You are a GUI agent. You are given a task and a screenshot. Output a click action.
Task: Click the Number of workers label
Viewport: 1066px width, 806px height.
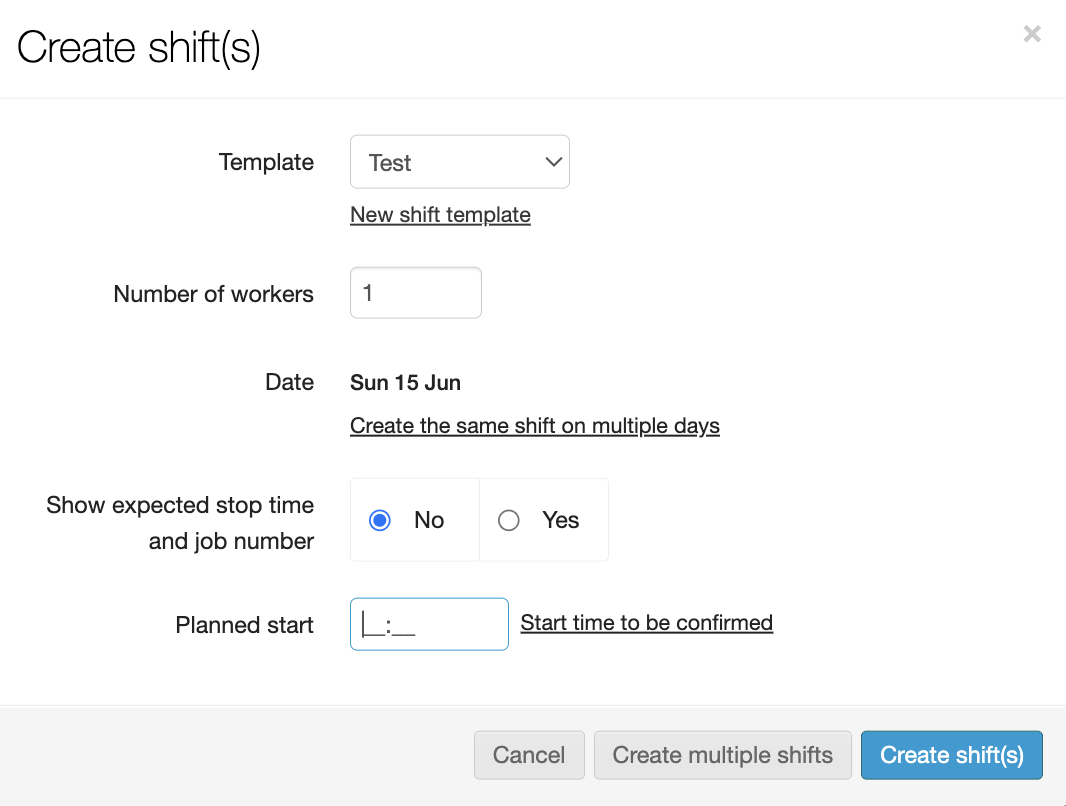(214, 294)
